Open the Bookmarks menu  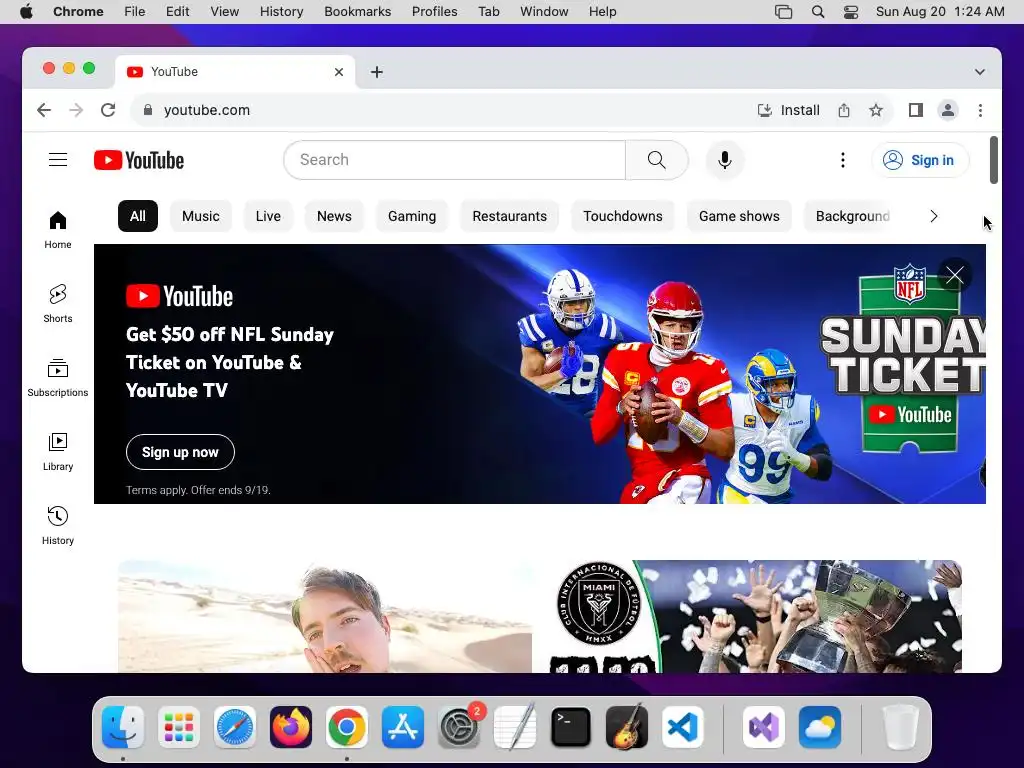358,12
